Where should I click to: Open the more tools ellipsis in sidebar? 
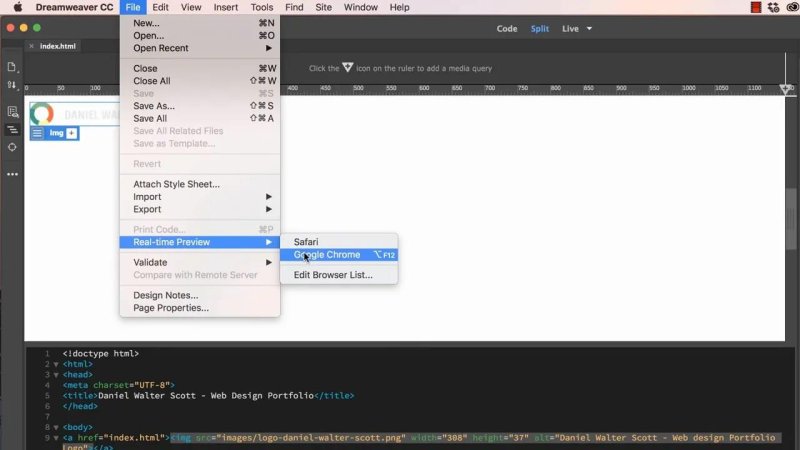click(x=12, y=174)
